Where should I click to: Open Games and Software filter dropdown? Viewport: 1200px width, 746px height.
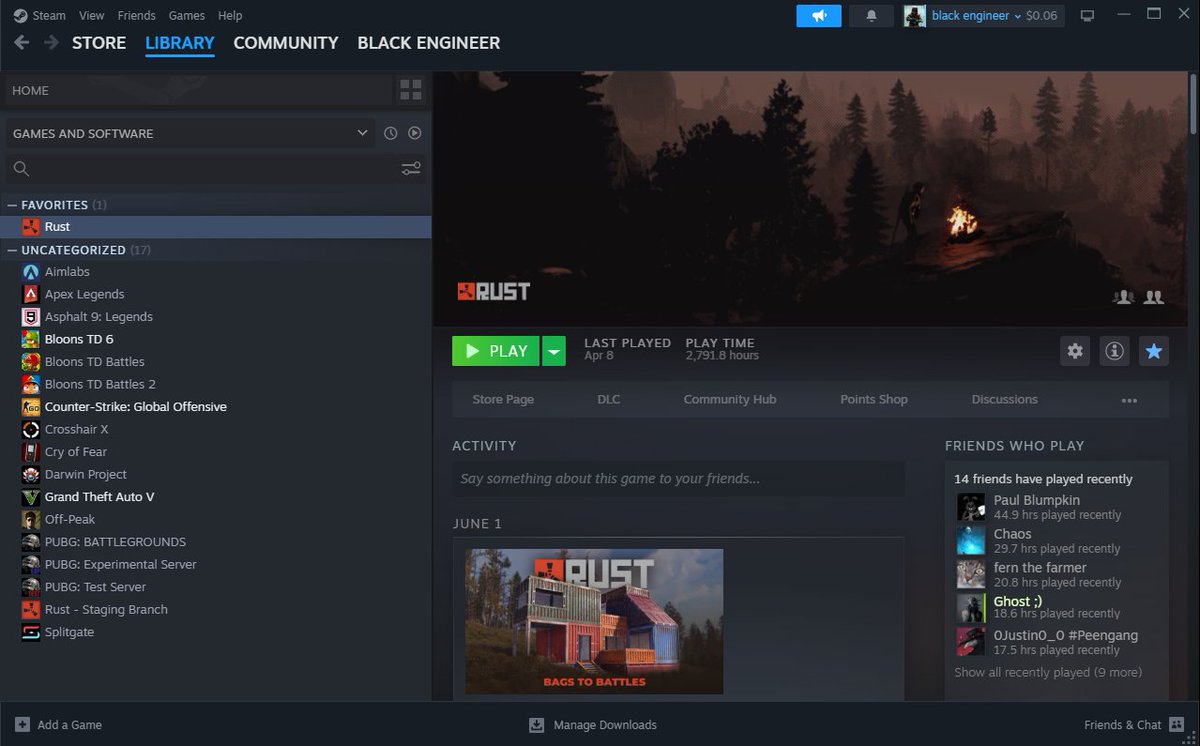coord(190,133)
